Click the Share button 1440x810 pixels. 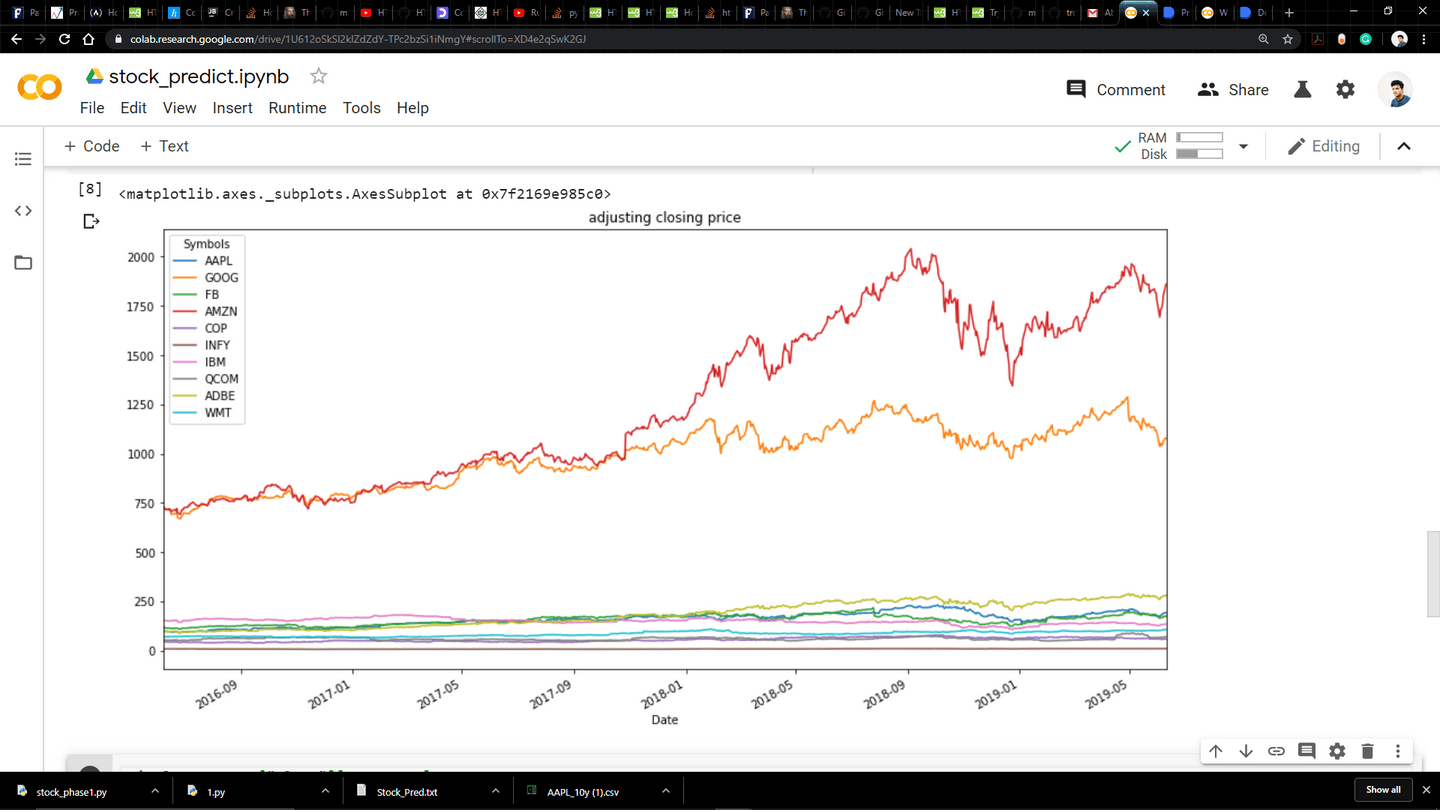1233,89
